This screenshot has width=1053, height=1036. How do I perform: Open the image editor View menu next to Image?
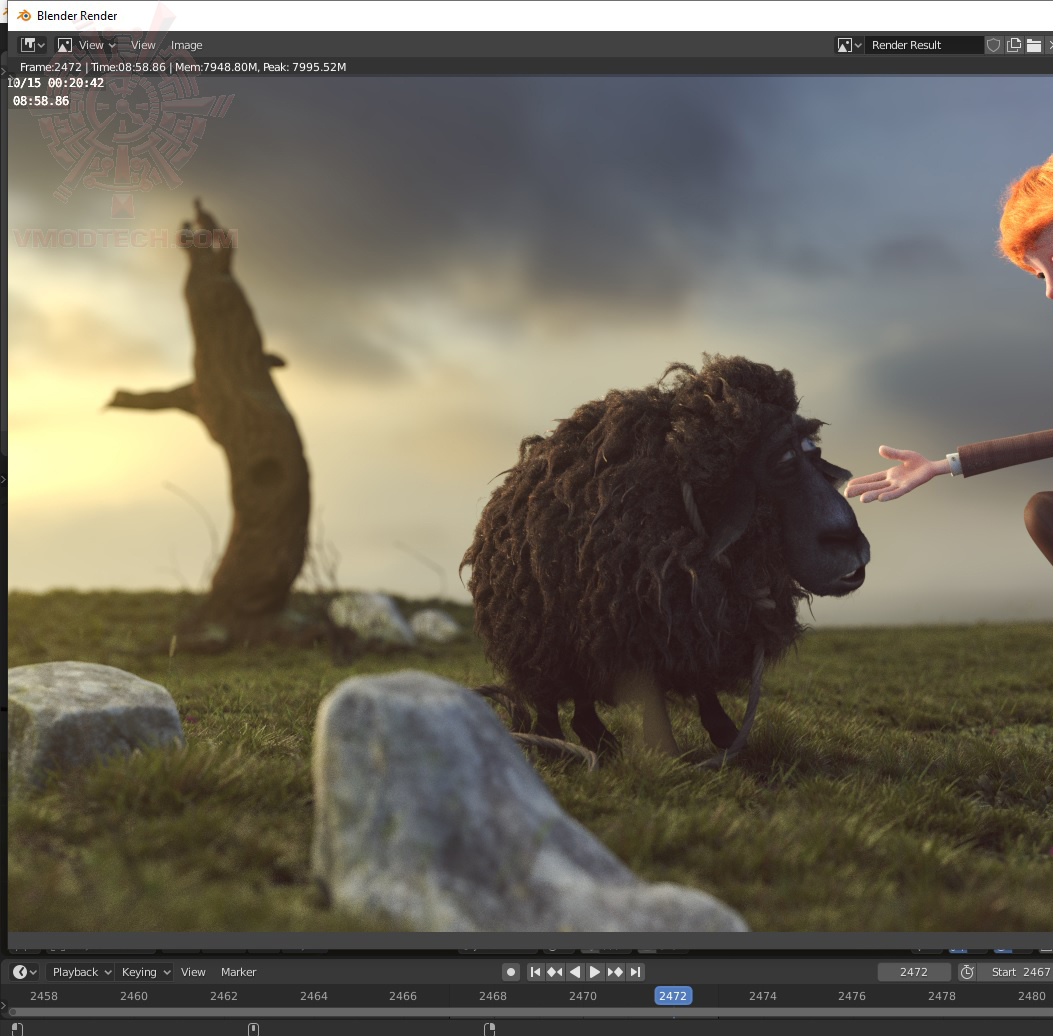pos(143,45)
